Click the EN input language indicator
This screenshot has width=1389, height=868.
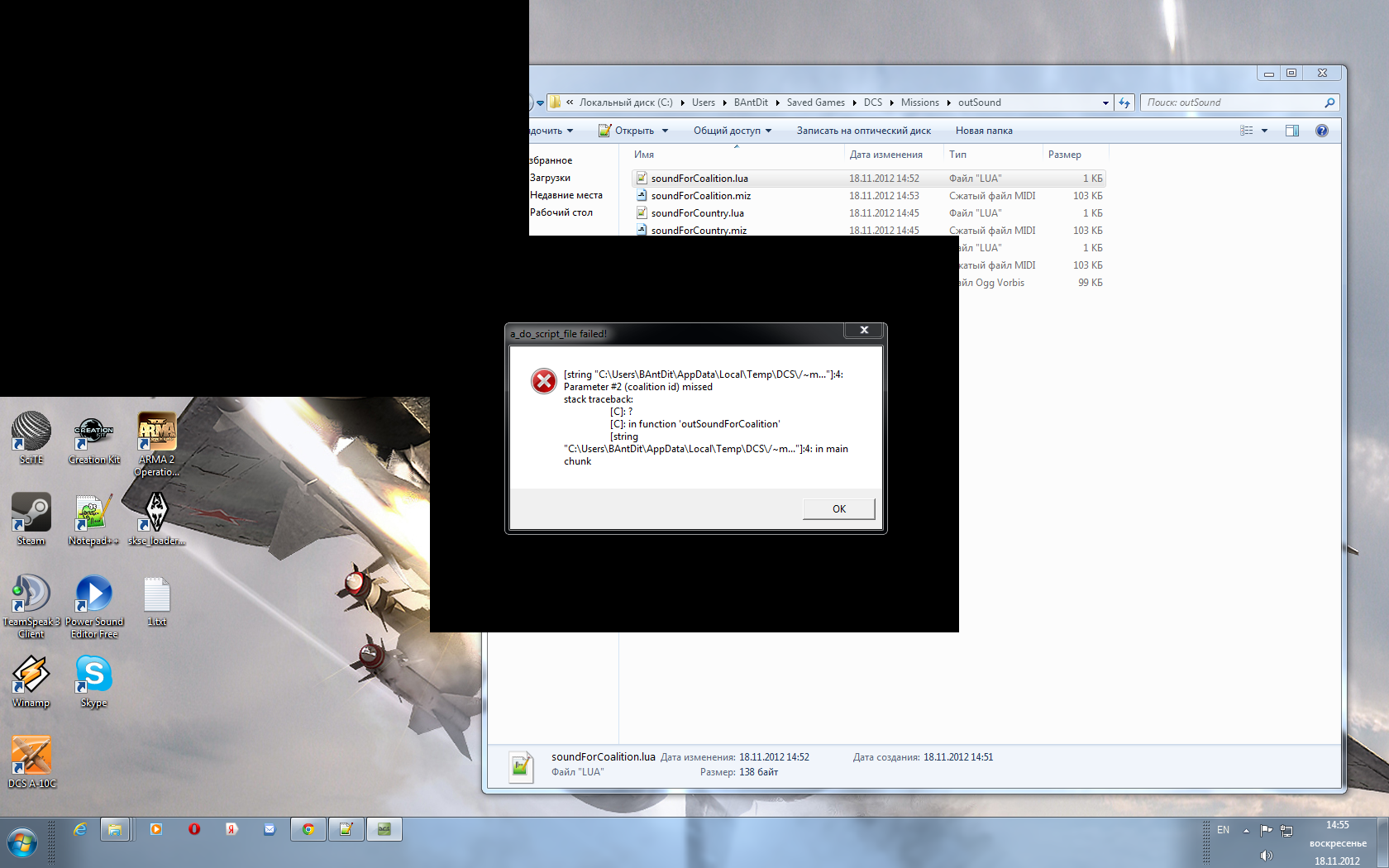pyautogui.click(x=1223, y=830)
